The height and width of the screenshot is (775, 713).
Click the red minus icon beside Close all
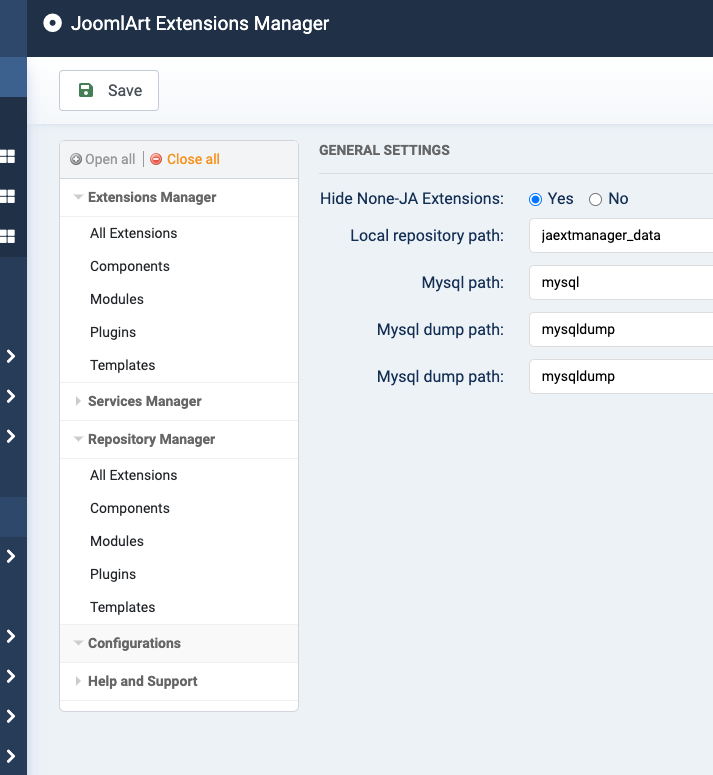(156, 159)
